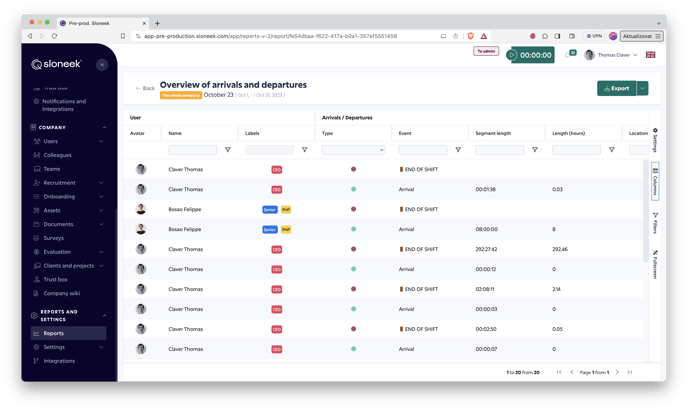This screenshot has width=688, height=410.
Task: Click Brave shields icon in address bar
Action: pyautogui.click(x=471, y=36)
